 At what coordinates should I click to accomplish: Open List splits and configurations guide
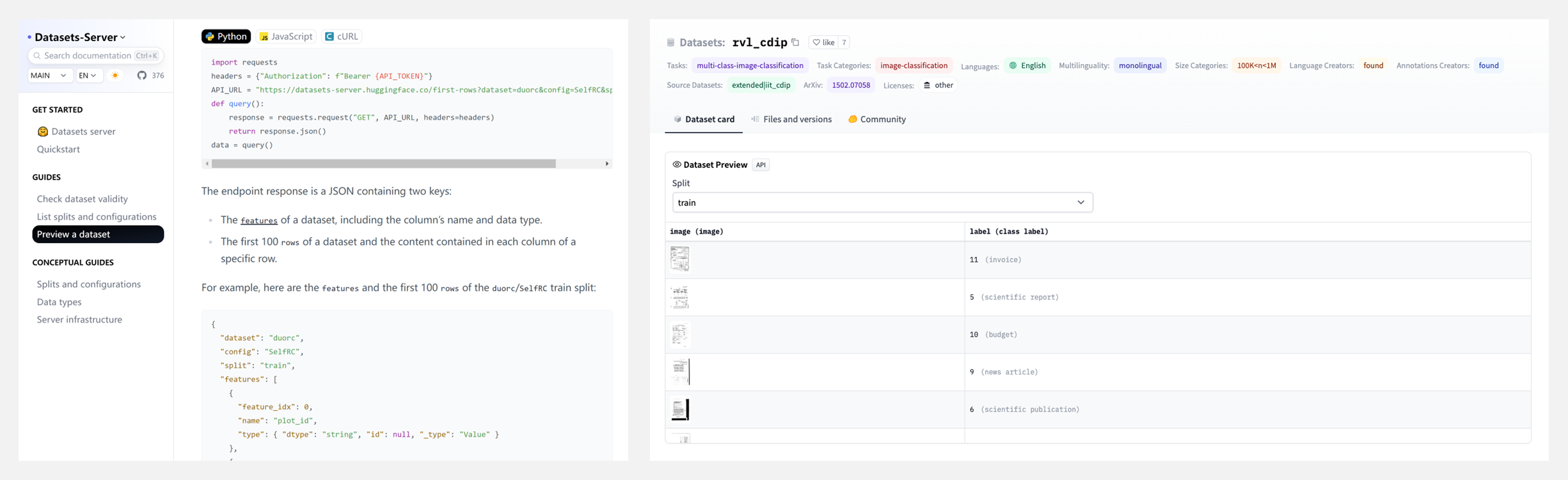97,217
